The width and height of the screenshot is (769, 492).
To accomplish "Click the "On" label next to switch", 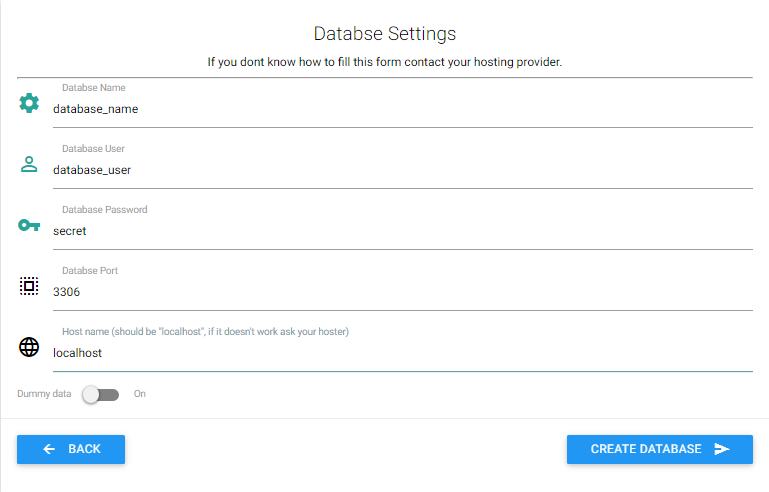I will (x=140, y=394).
